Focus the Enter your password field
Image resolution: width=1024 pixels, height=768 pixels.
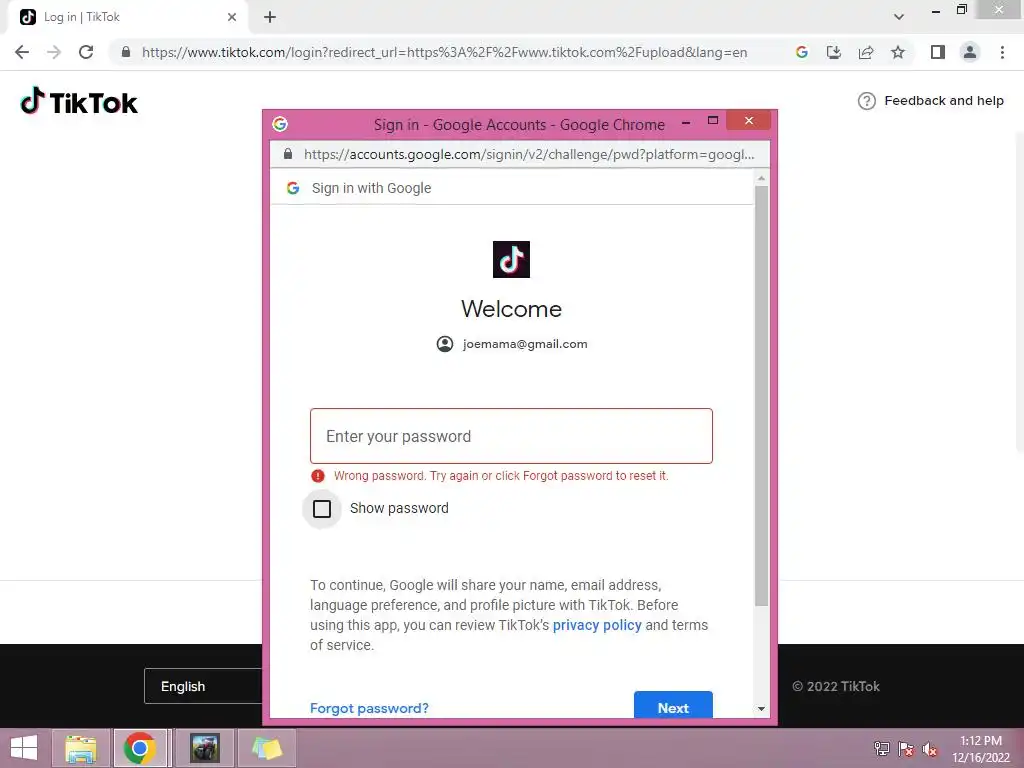tap(511, 436)
